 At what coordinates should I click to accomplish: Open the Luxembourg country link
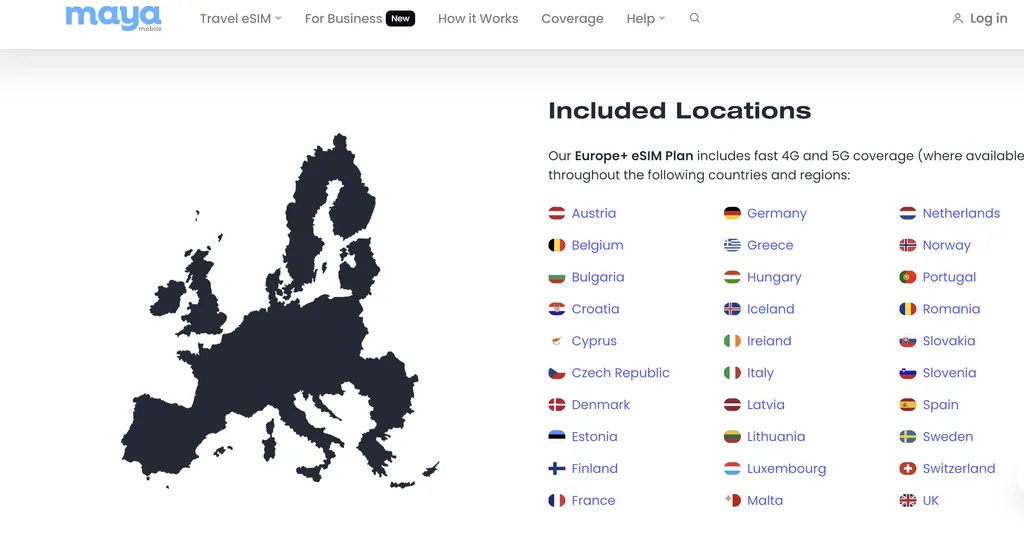(x=786, y=468)
